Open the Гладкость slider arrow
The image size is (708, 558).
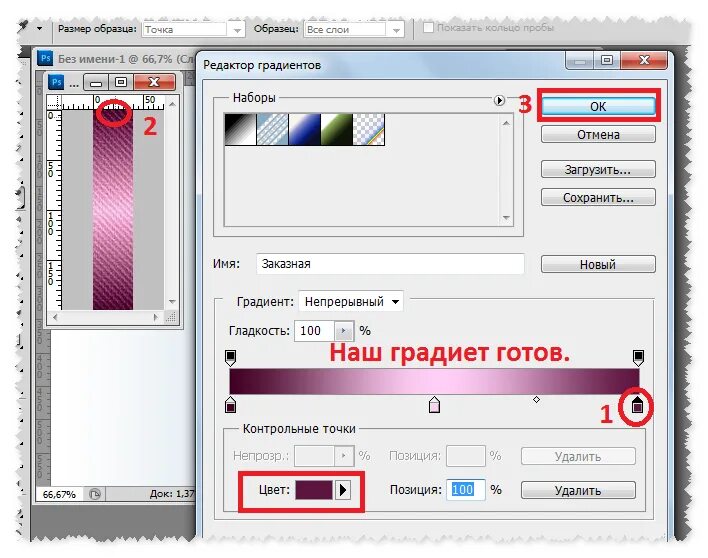coord(344,331)
